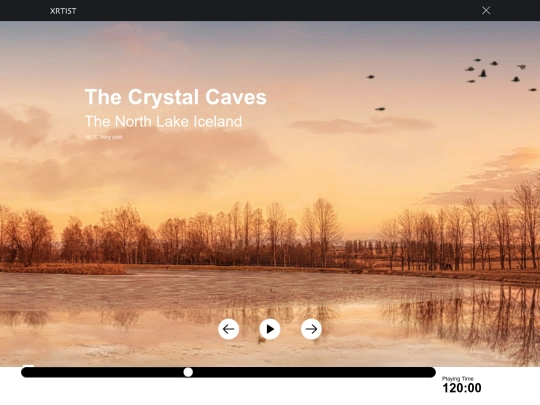Jump to the far left start of progress bar
Screen dimensions: 540x405
[25, 372]
